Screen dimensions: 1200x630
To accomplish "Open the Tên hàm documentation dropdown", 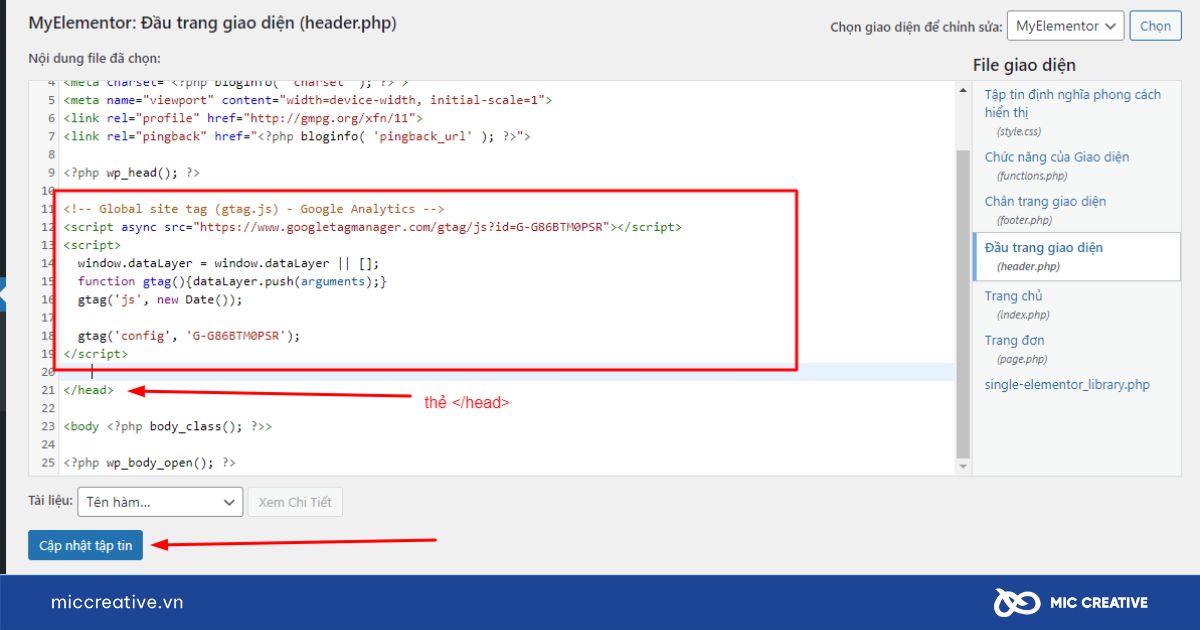I will (x=159, y=502).
